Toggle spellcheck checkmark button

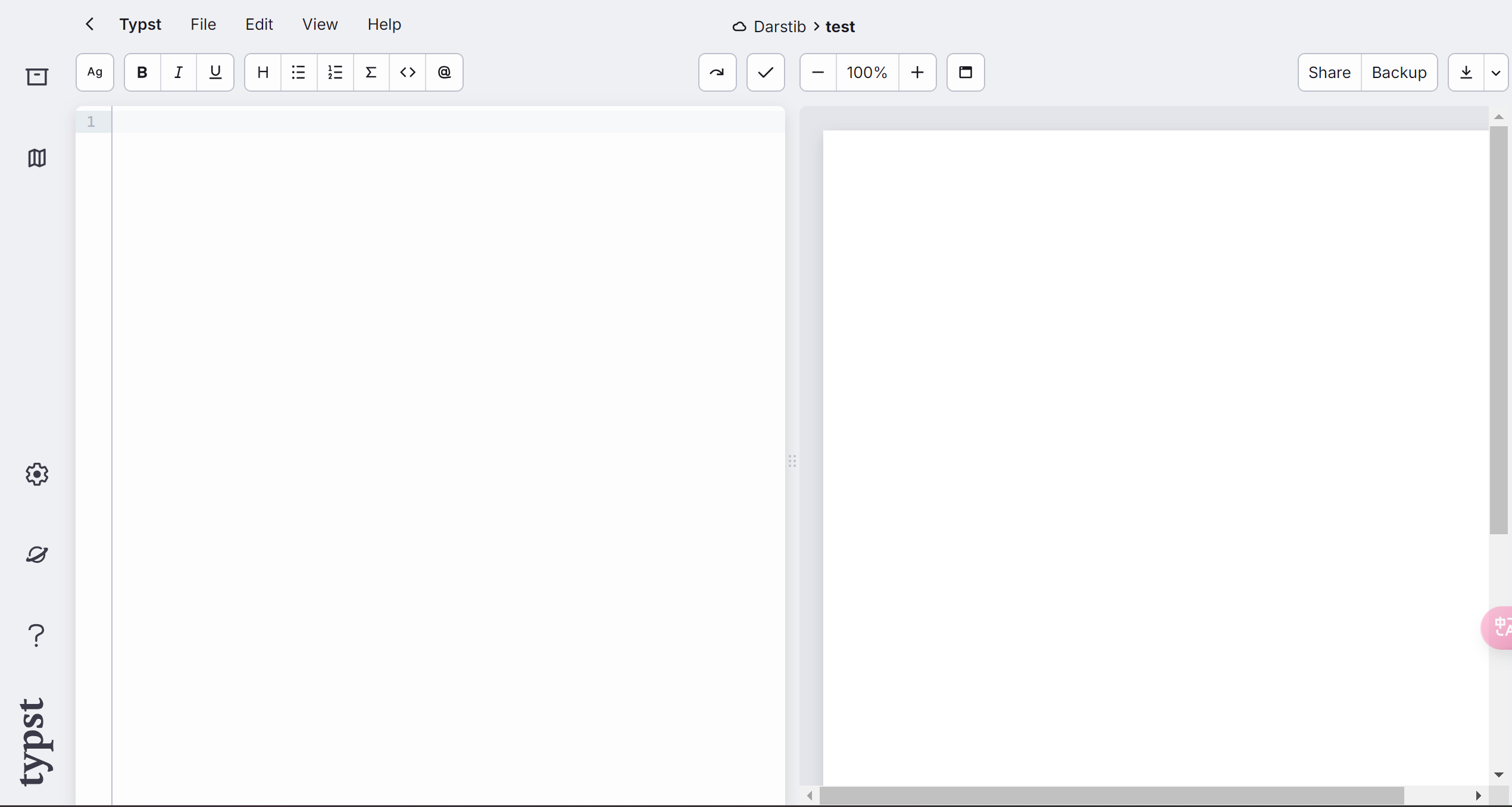point(766,73)
